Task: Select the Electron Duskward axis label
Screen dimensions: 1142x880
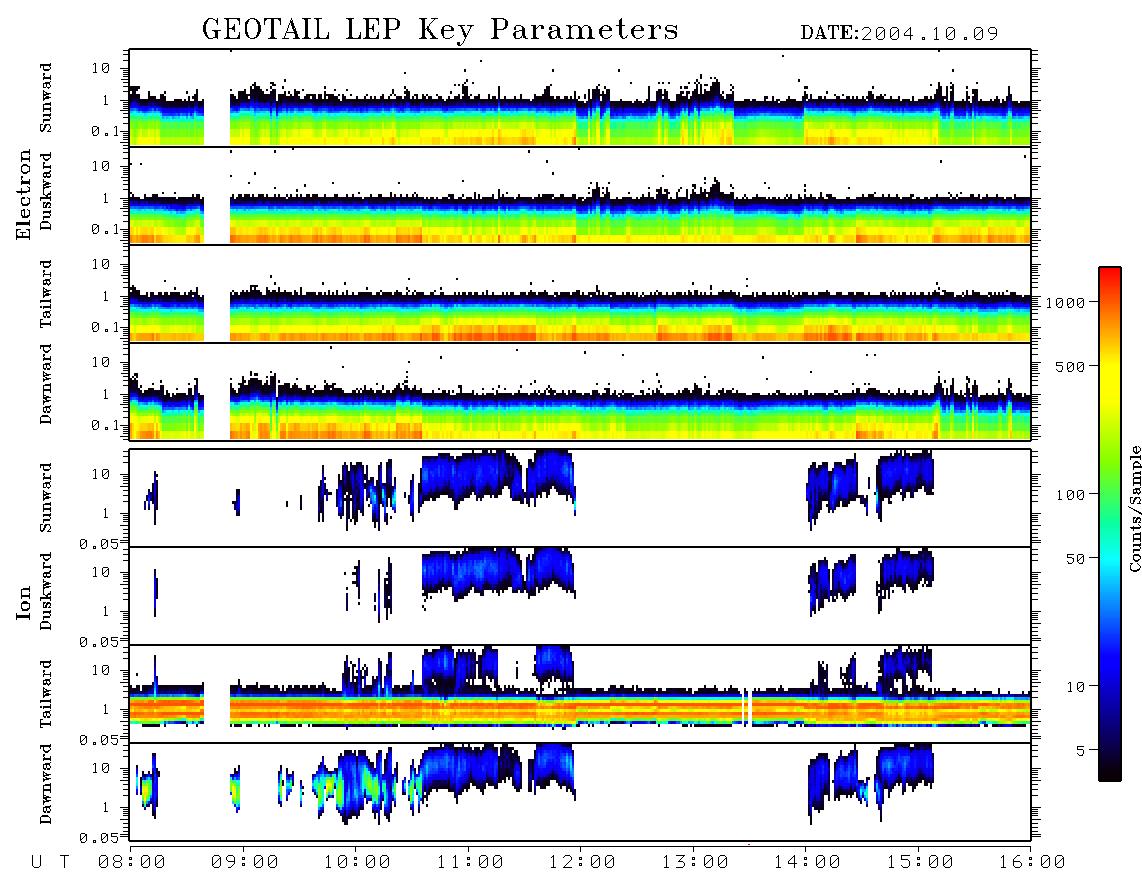Action: pyautogui.click(x=46, y=191)
